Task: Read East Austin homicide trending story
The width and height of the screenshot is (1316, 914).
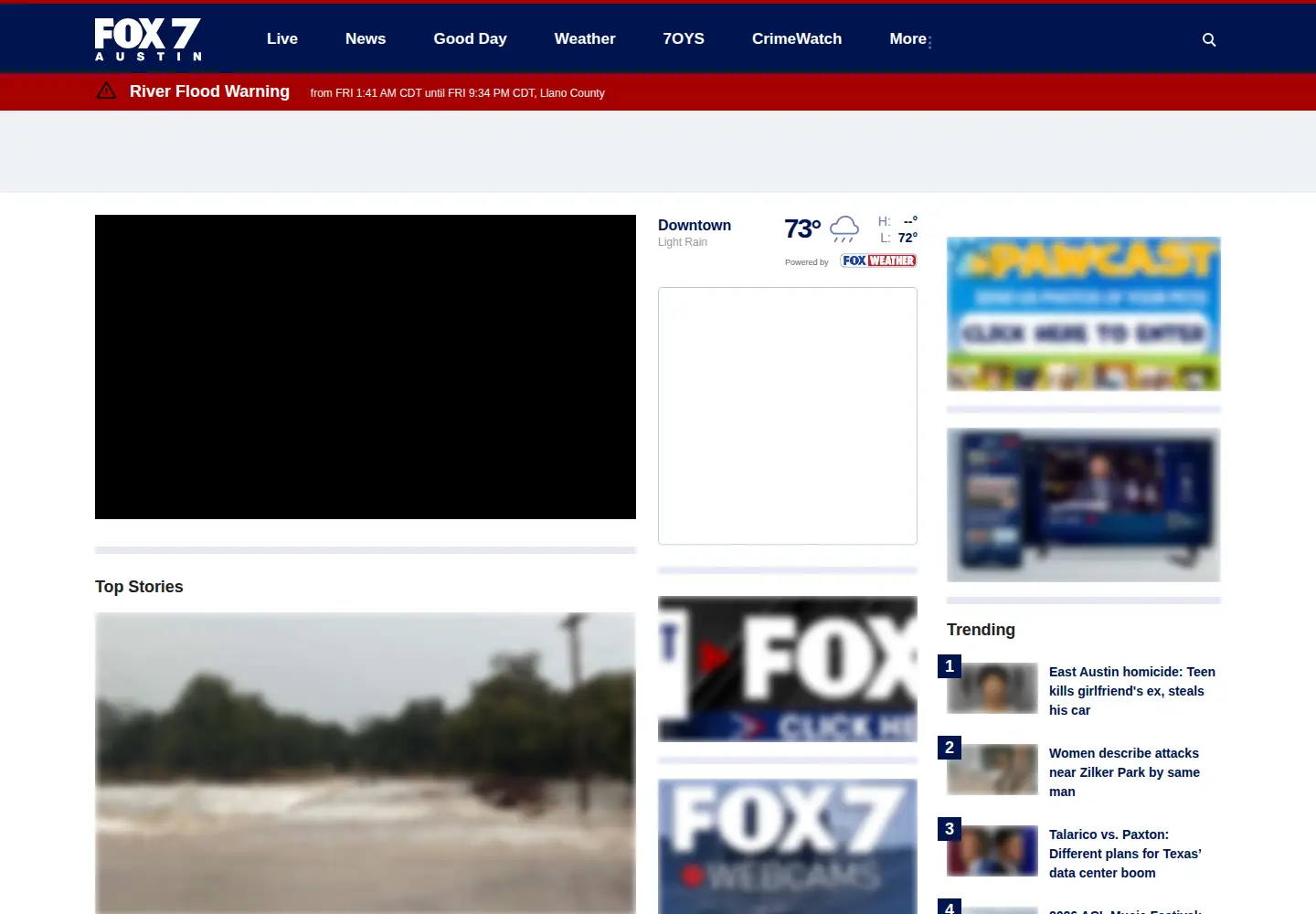Action: coord(1132,691)
